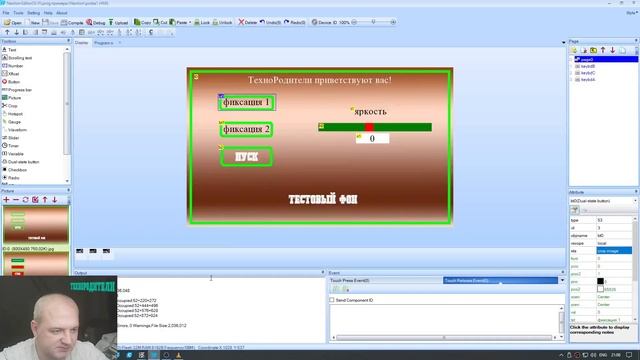The image size is (640, 360).
Task: Add a picture with the plus icon
Action: click(6, 200)
